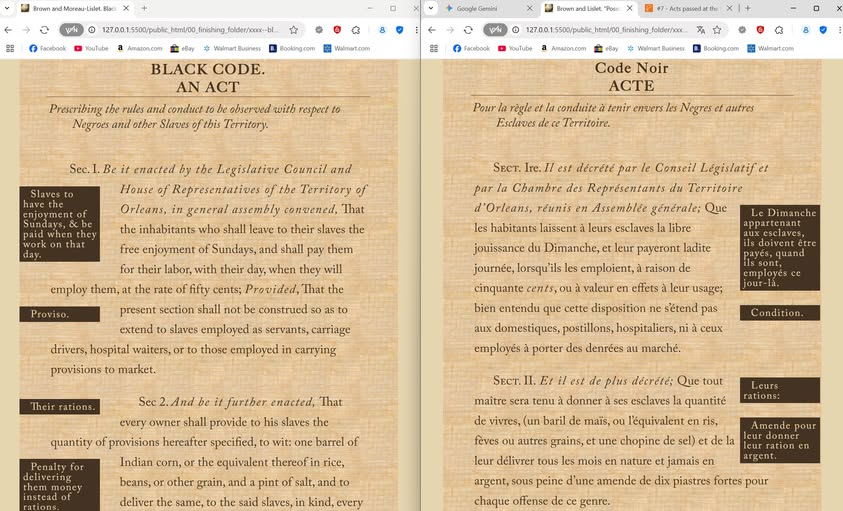Open Walmart.com bookmark in the left window
This screenshot has width=843, height=511.
[x=347, y=48]
